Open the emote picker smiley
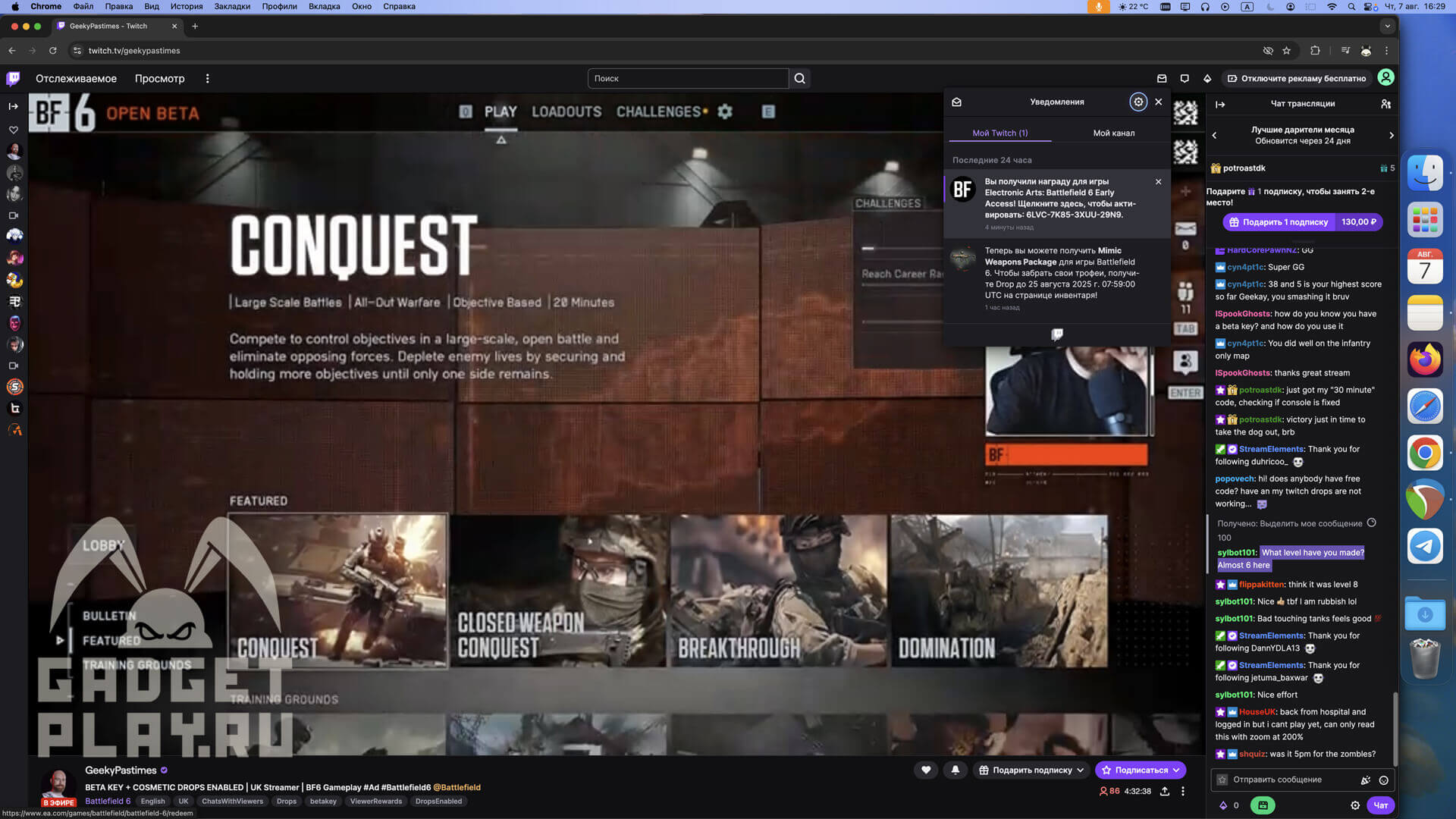This screenshot has width=1456, height=819. (1384, 780)
